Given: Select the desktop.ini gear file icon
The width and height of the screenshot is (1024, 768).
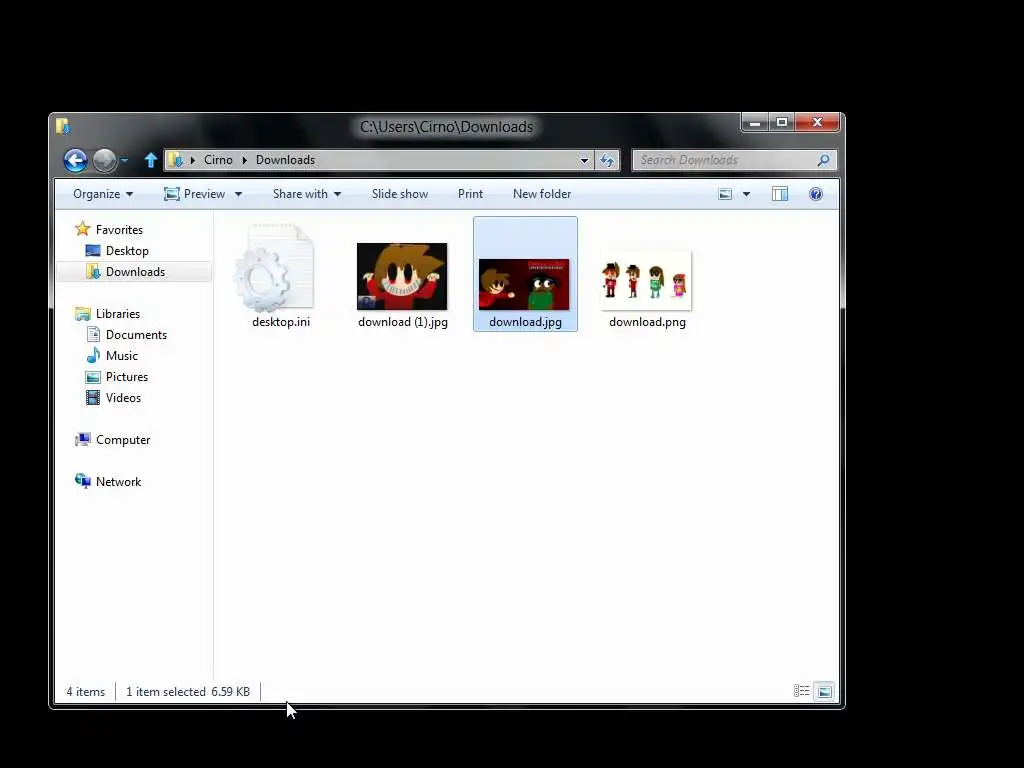Looking at the screenshot, I should (x=275, y=268).
